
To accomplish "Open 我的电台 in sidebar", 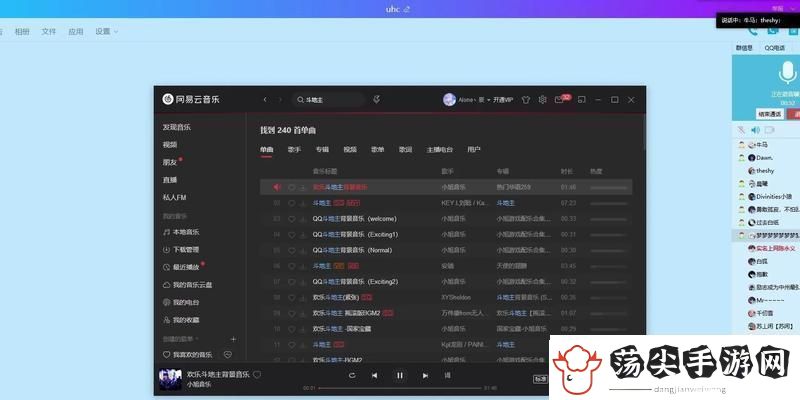I will pyautogui.click(x=181, y=302).
